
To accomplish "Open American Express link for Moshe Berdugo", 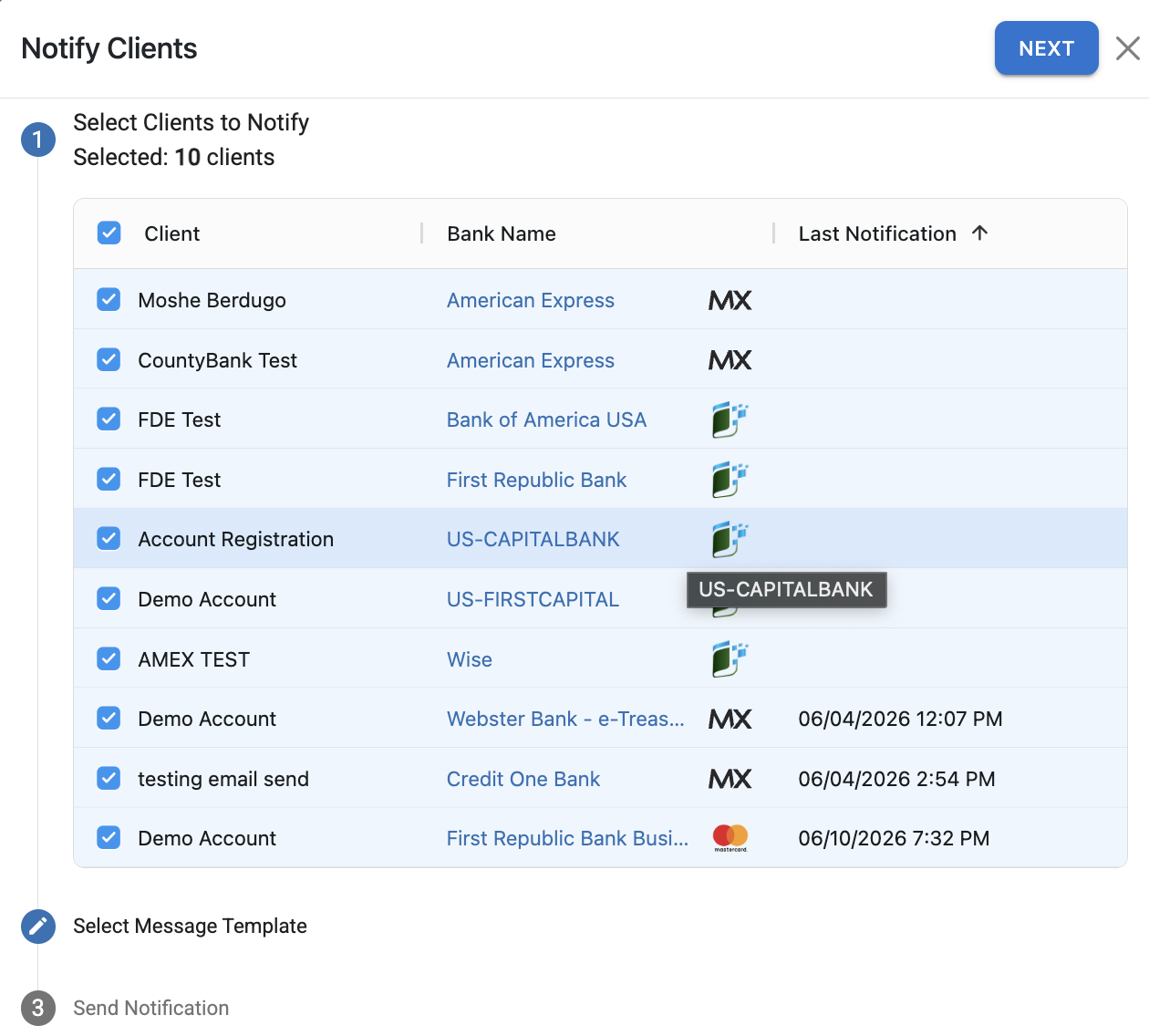I will click(x=531, y=300).
